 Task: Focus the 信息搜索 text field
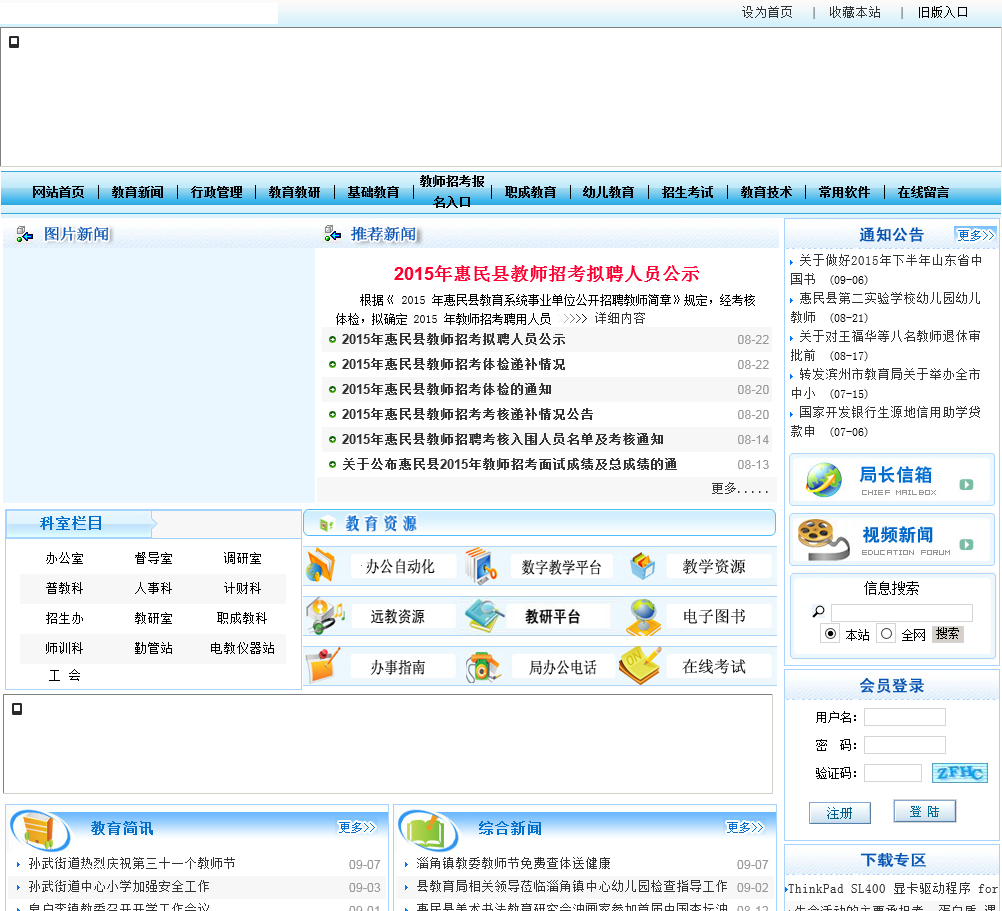tap(902, 613)
